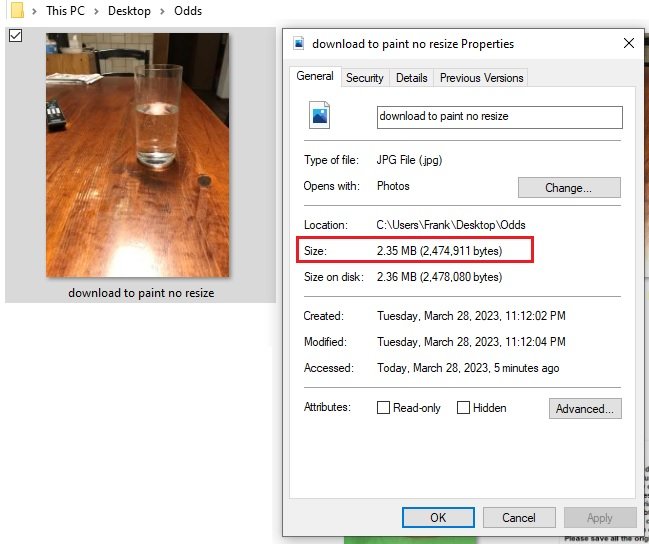Click the JPG file icon beside the filename field

coord(319,116)
